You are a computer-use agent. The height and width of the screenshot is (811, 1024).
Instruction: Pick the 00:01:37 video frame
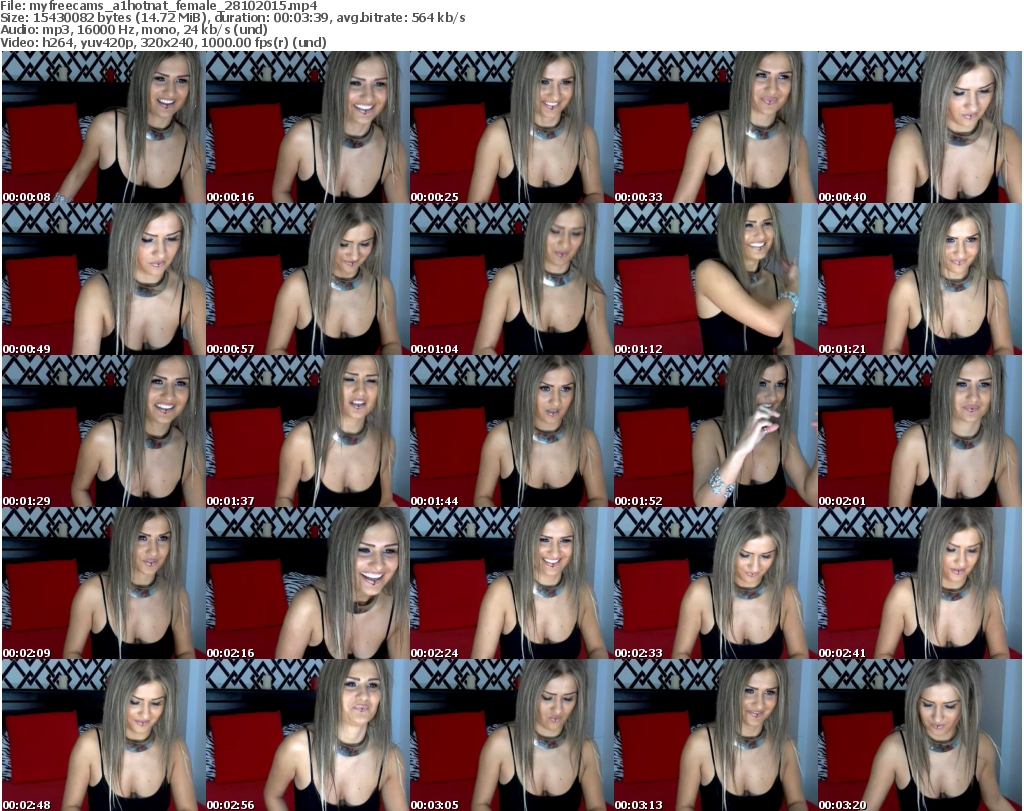tap(308, 432)
